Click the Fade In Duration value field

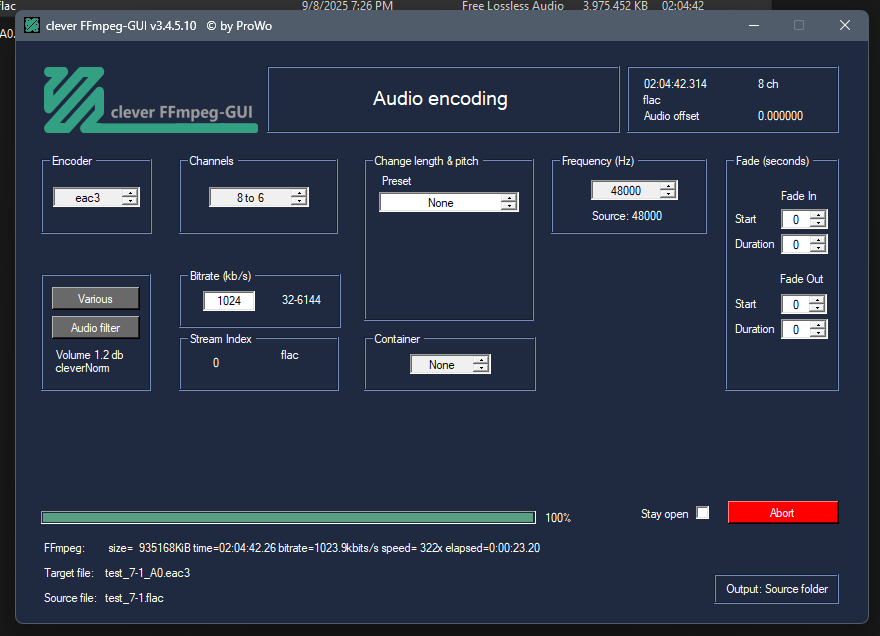tap(795, 244)
